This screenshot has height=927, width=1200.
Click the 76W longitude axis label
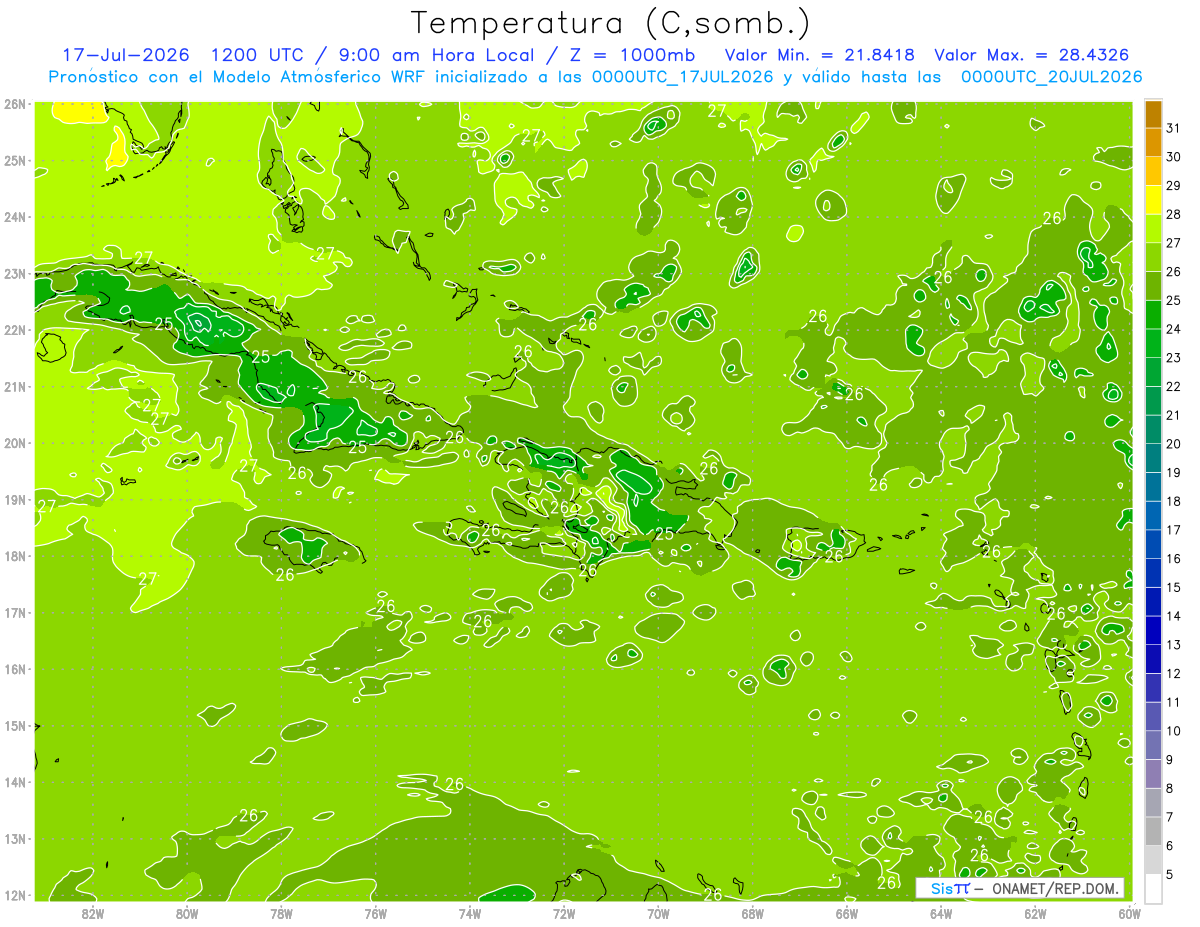[x=376, y=913]
